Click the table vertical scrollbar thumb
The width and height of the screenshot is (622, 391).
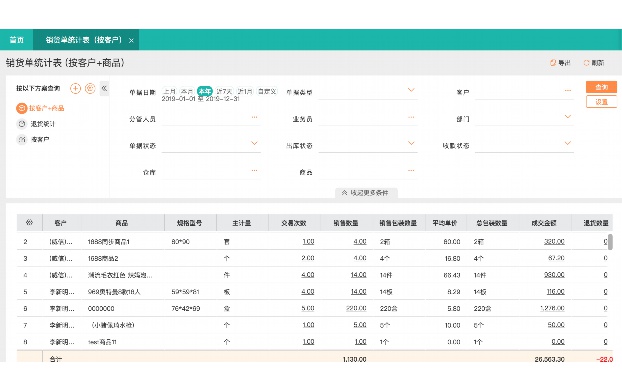(610, 242)
